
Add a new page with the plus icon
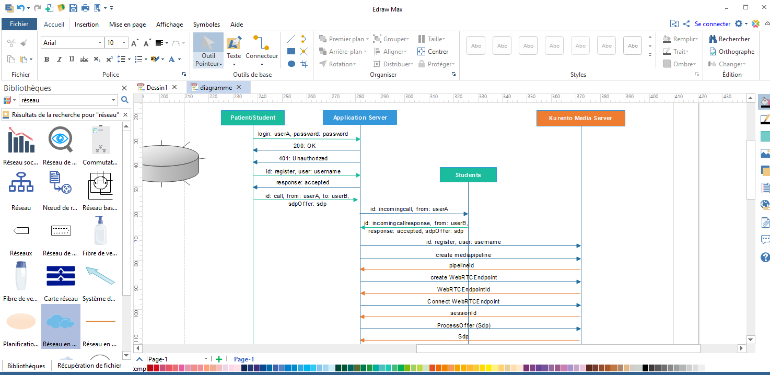(x=219, y=359)
